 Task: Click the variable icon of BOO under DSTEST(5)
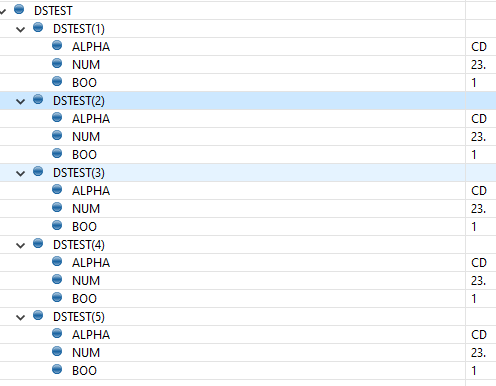tap(57, 369)
